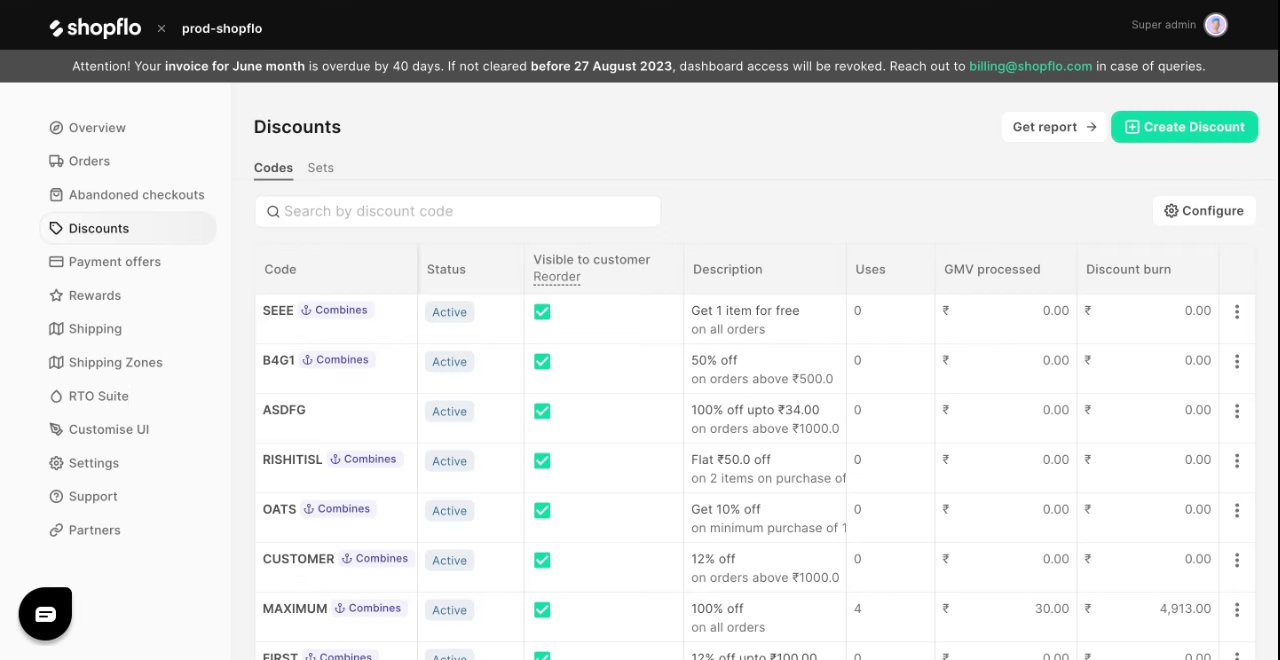1280x660 pixels.
Task: Open Payment offers in sidebar
Action: pyautogui.click(x=114, y=262)
